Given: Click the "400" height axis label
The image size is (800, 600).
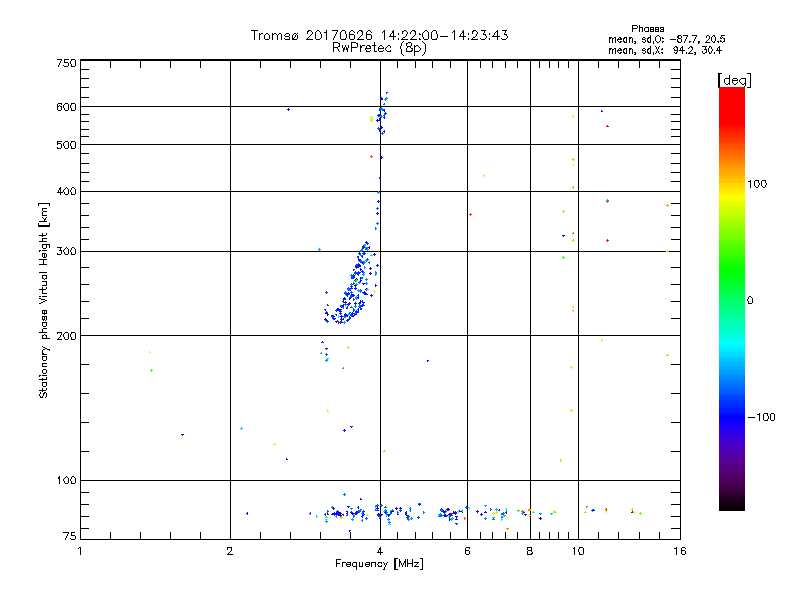Looking at the screenshot, I should click(x=66, y=191).
